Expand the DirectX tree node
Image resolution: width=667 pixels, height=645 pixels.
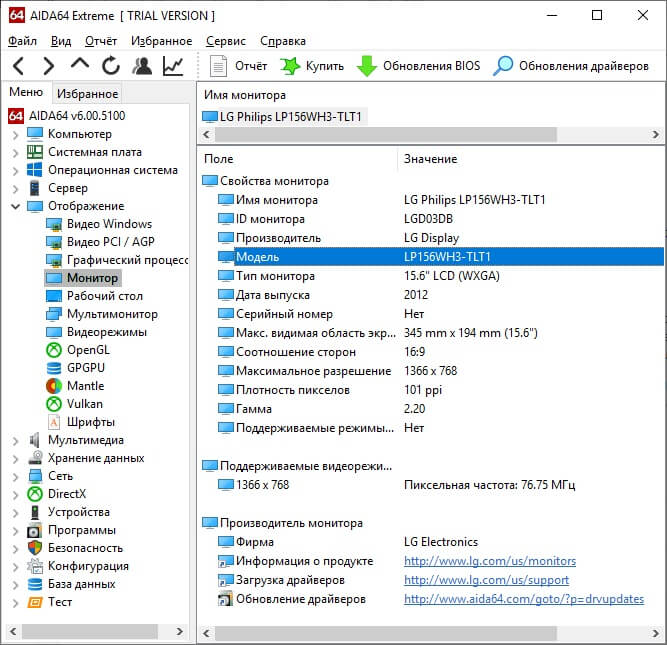click(x=16, y=494)
